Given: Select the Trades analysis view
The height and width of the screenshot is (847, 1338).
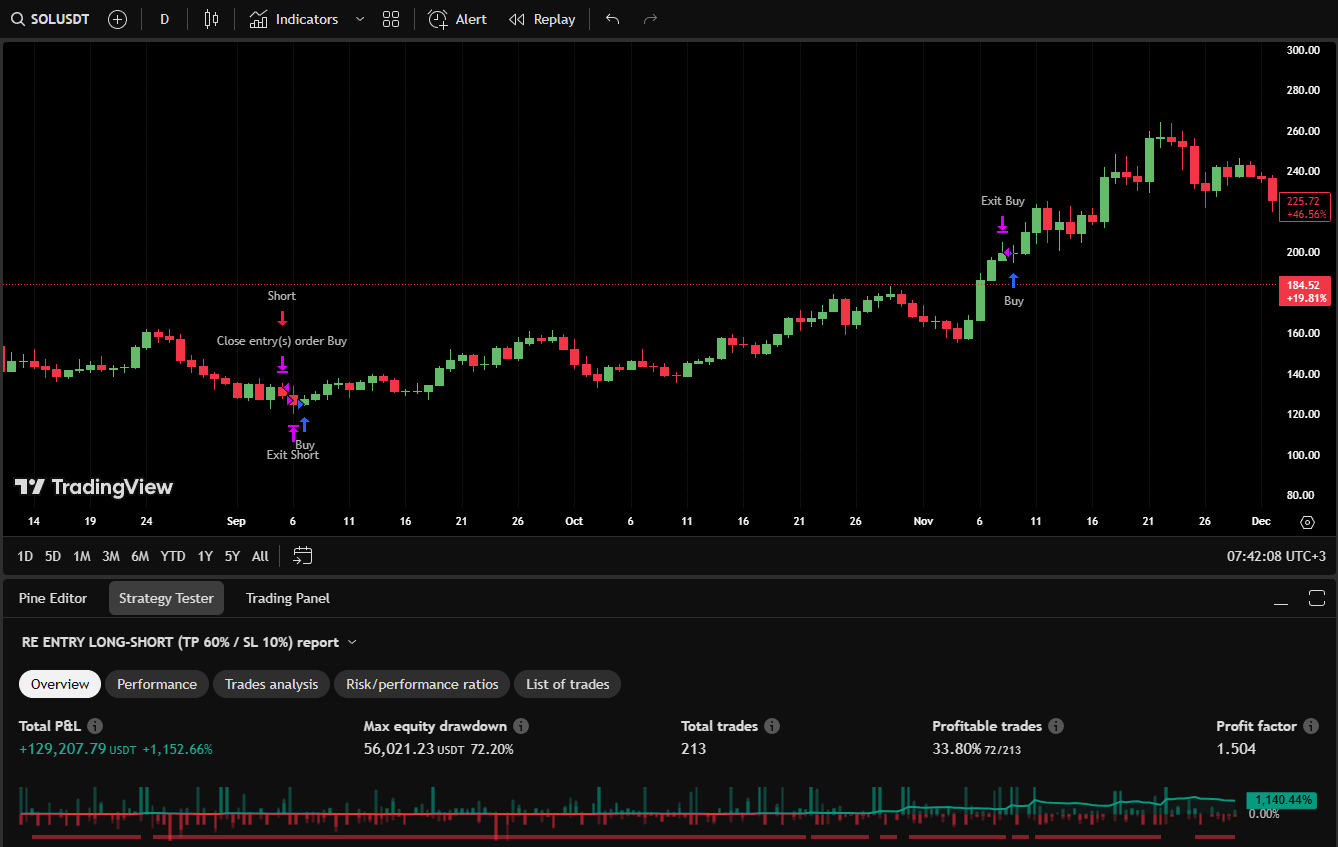Looking at the screenshot, I should click(x=271, y=684).
